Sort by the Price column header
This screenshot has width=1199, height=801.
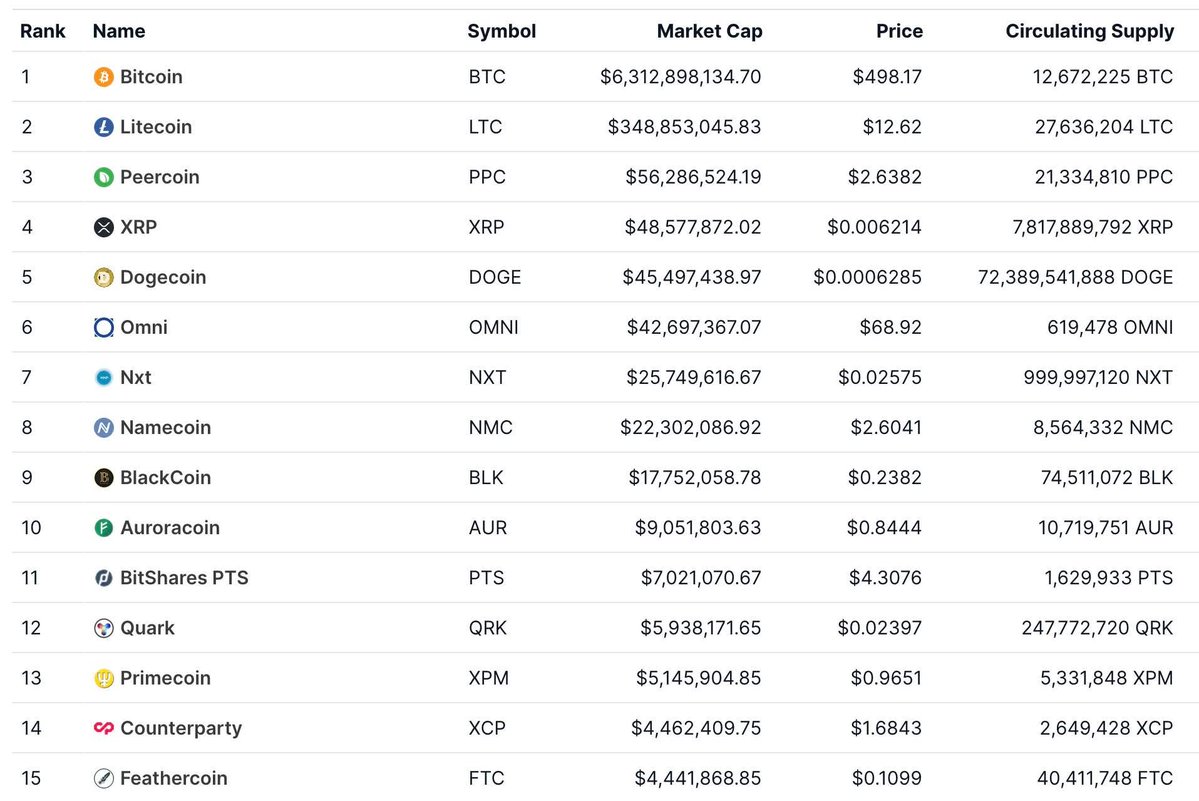coord(899,31)
